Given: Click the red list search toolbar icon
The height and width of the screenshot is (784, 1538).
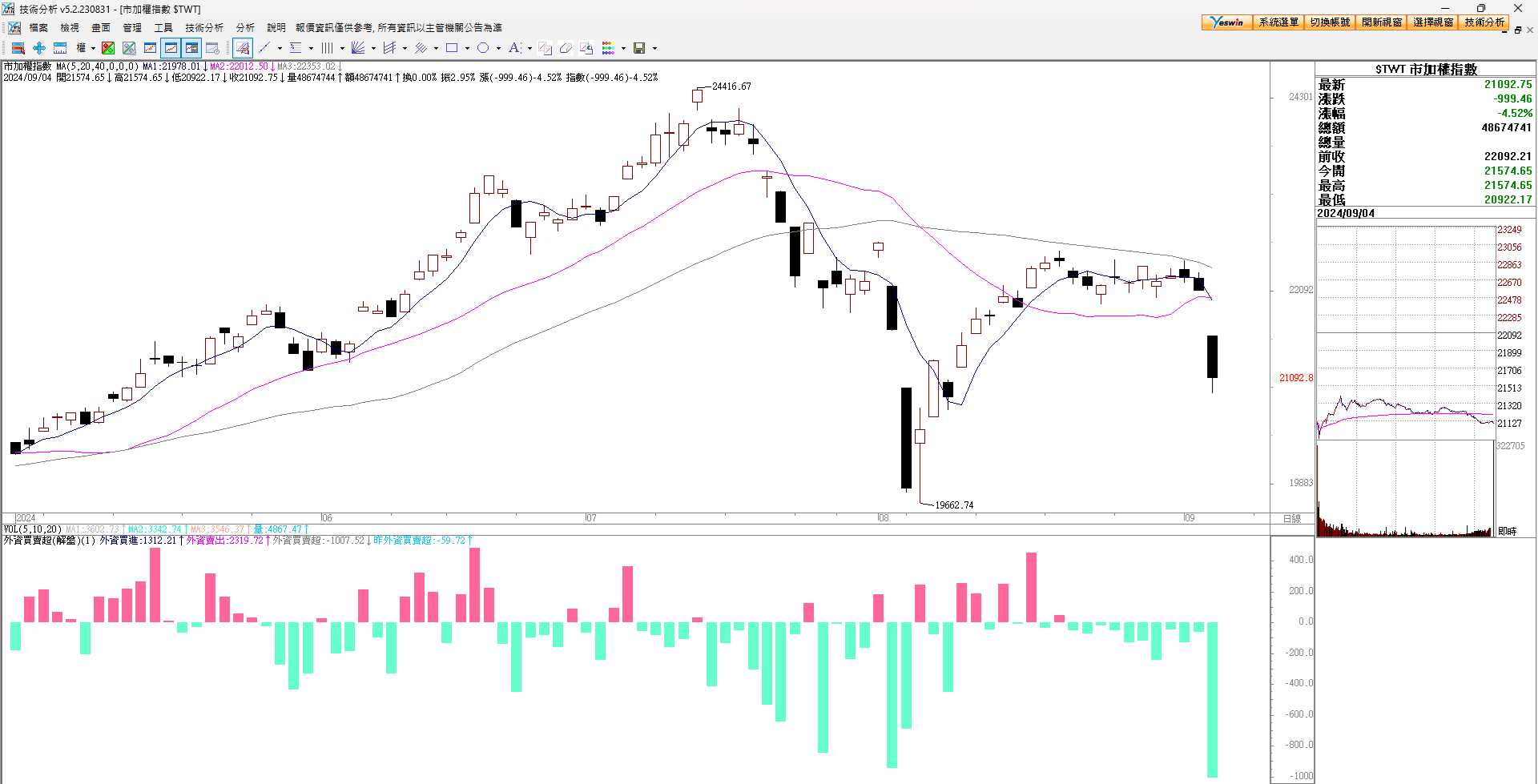Looking at the screenshot, I should click(x=18, y=48).
